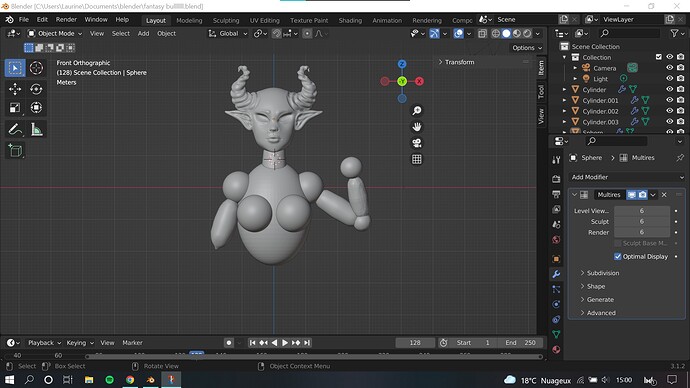
Task: Open the Item sidebar tab
Action: click(x=541, y=68)
